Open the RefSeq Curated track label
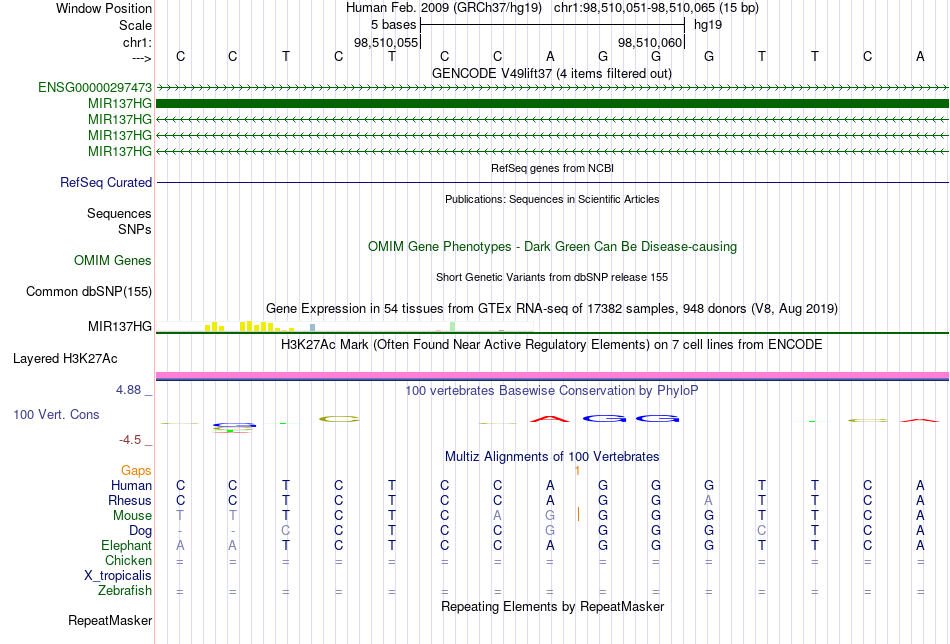Screen dimensions: 950x644 click(x=106, y=182)
